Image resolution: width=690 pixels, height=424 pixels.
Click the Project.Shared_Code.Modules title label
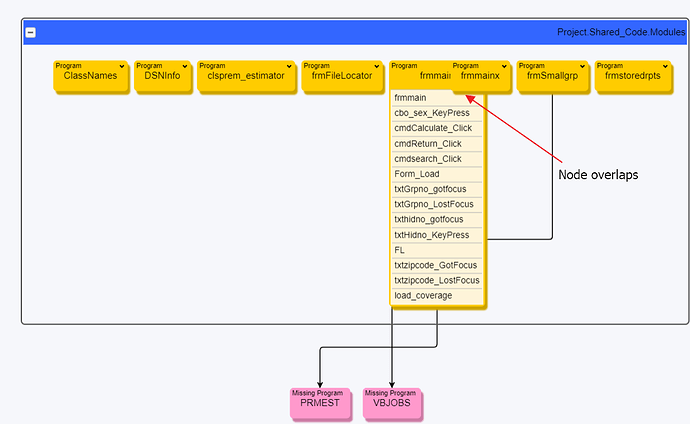pos(620,32)
